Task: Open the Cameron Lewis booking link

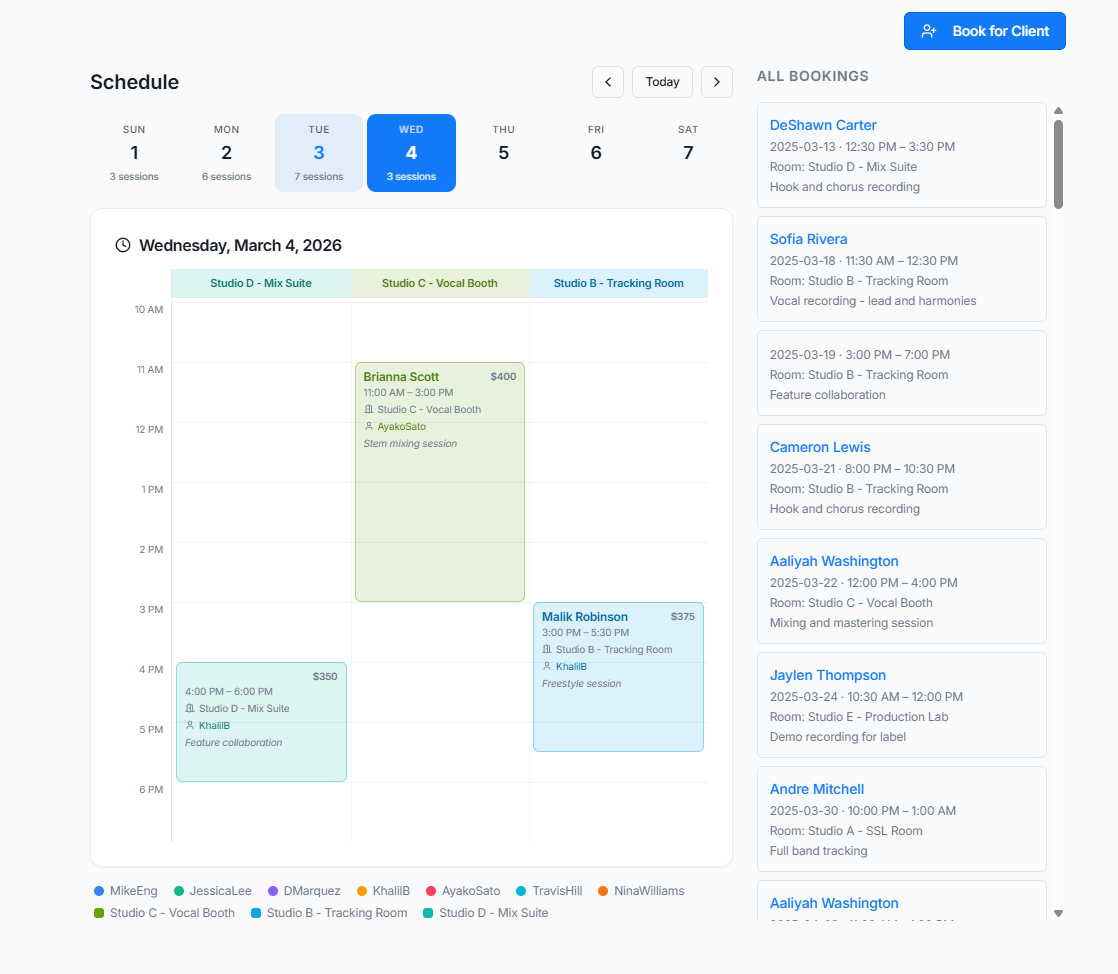Action: click(820, 448)
